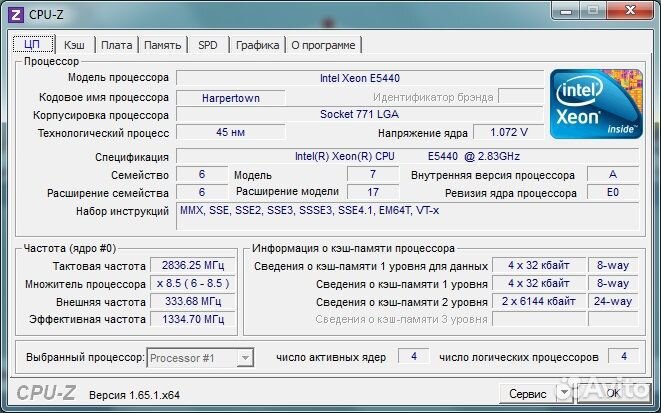
Task: Click the Сервис button
Action: coord(528,393)
